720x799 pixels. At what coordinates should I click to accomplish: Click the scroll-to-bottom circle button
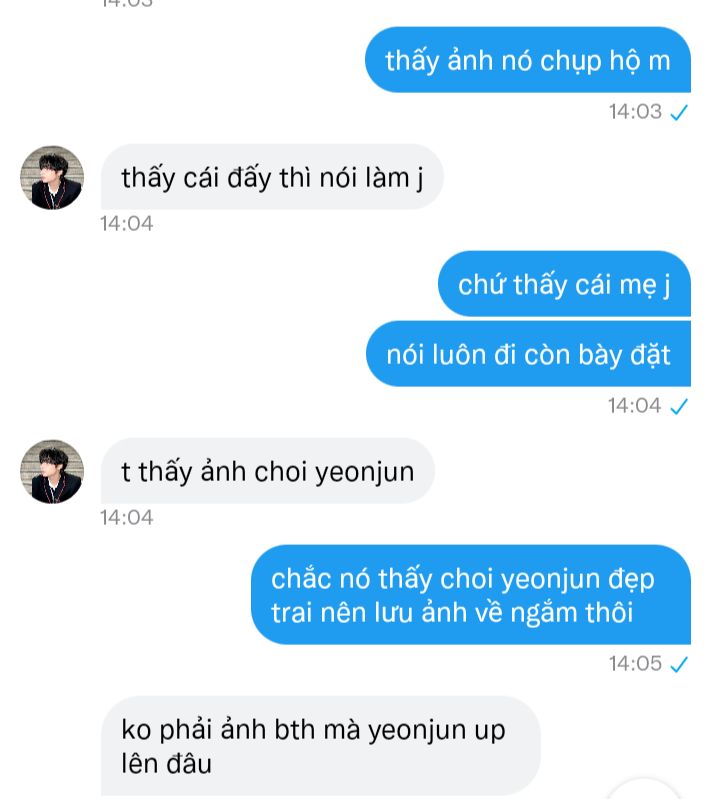click(x=644, y=791)
